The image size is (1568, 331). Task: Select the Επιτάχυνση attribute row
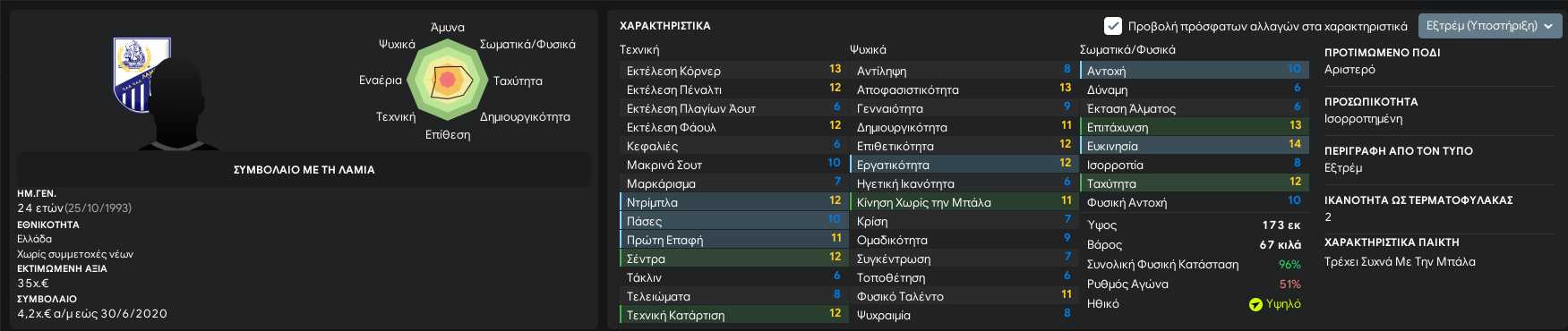point(1193,127)
